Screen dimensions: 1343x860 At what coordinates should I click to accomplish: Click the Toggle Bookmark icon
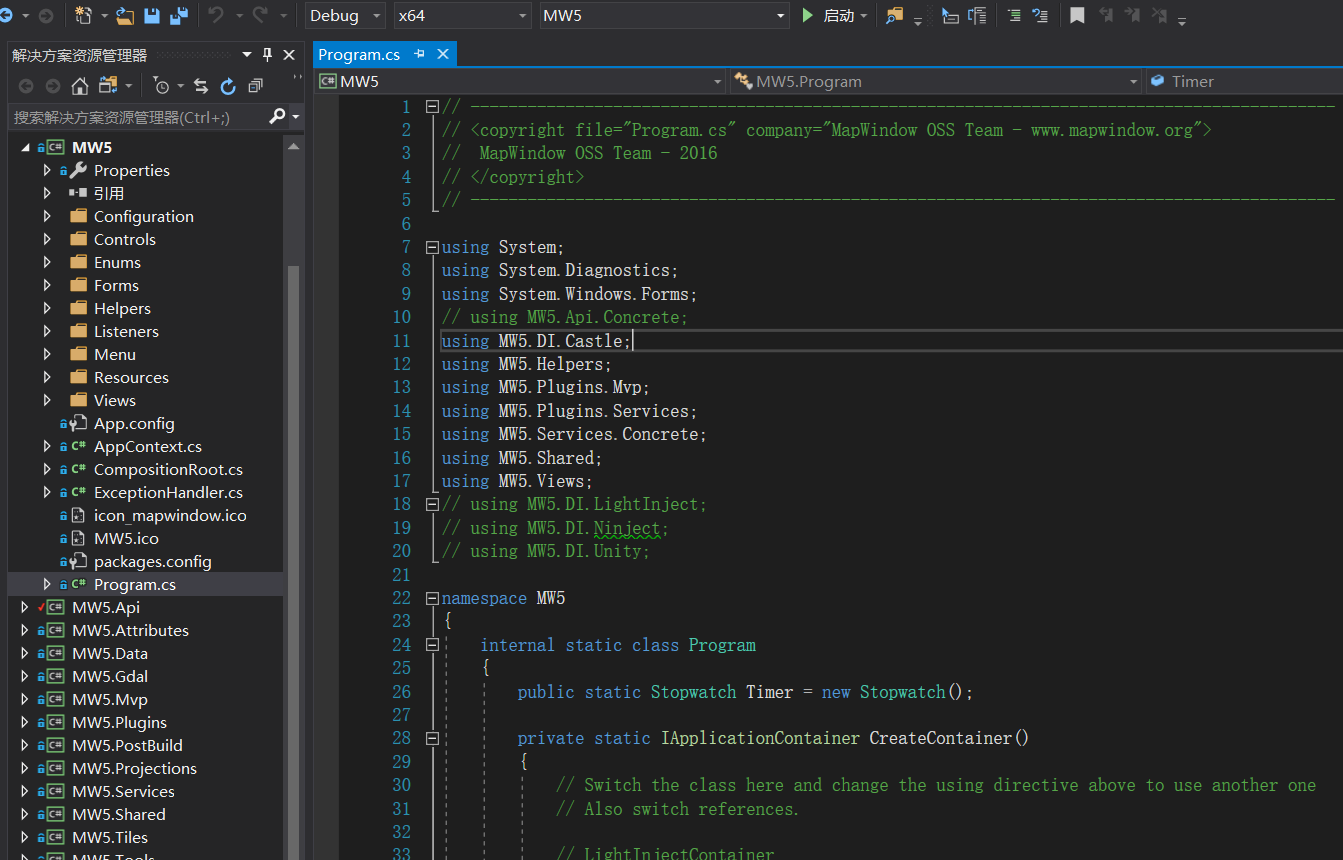pos(1077,16)
